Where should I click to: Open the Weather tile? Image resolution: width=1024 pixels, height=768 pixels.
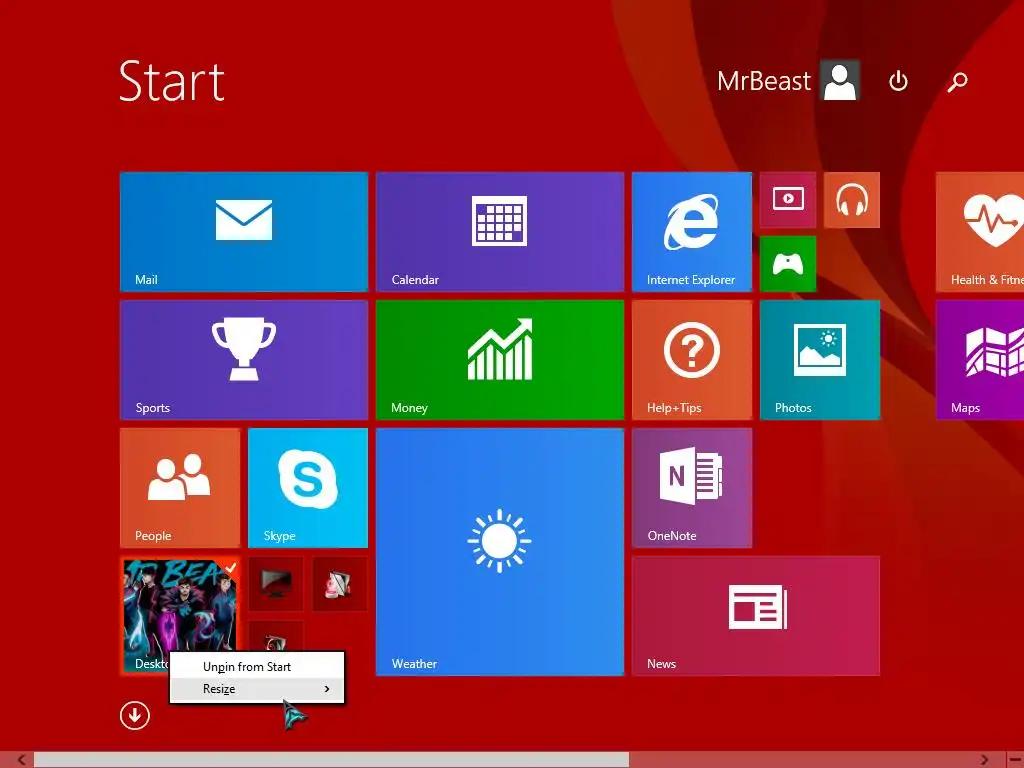(500, 552)
